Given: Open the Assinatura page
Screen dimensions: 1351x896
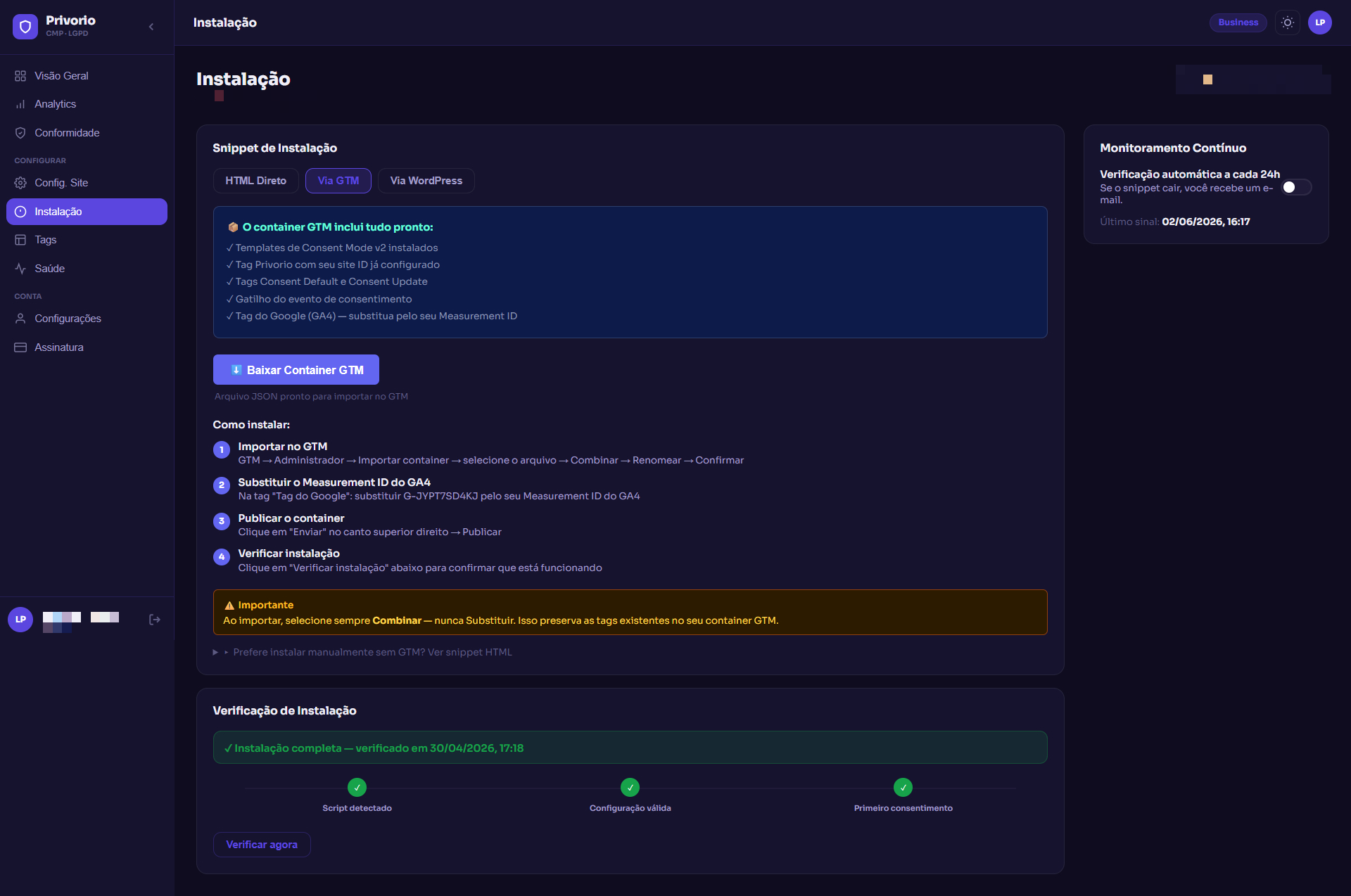Looking at the screenshot, I should point(87,347).
